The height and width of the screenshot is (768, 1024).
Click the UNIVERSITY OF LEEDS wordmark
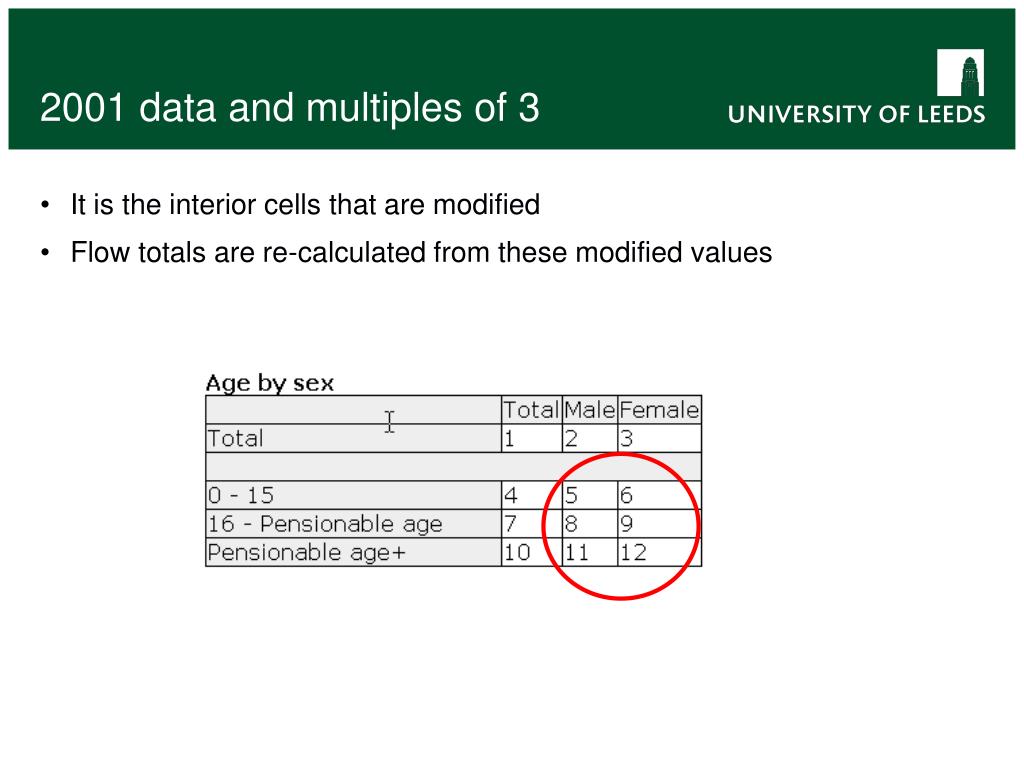point(856,114)
